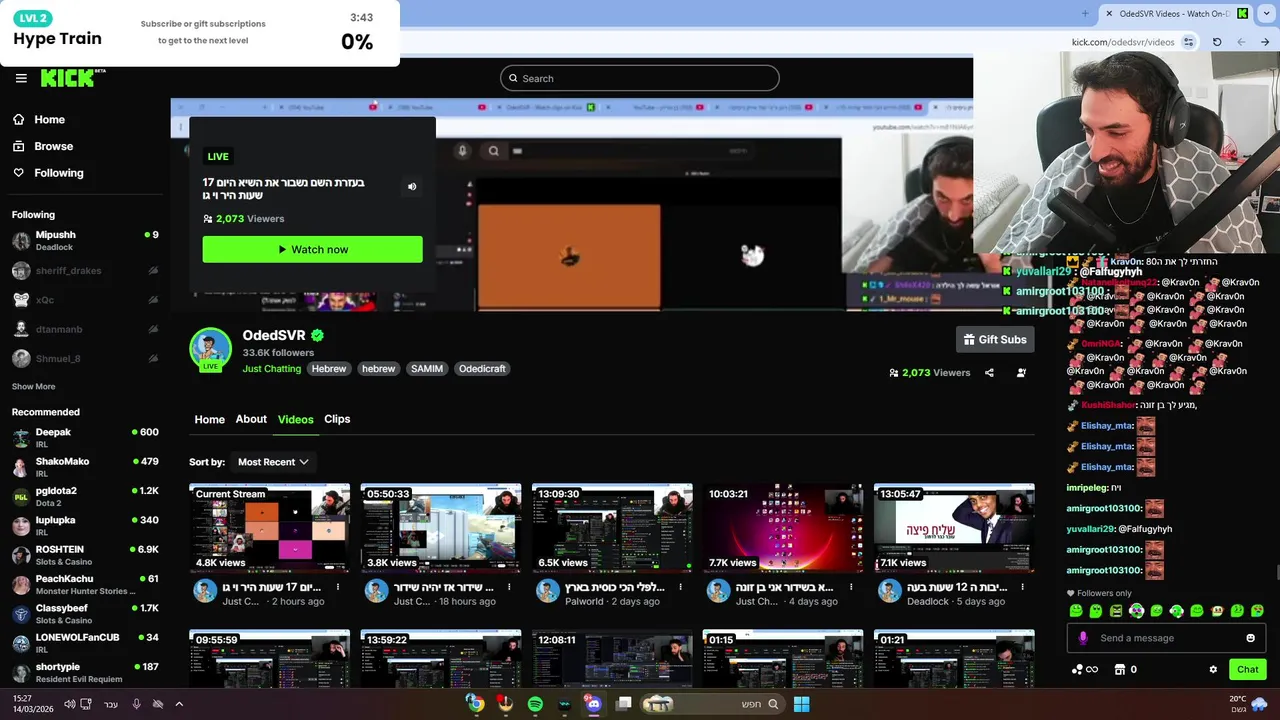1280x720 pixels.
Task: Click the Kick logo
Action: [x=72, y=78]
